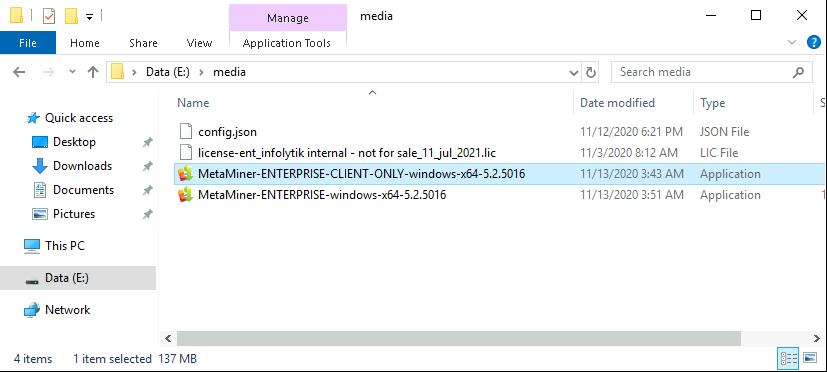Select MetaMiner-ENTERPRISE-windows-x64 application icon

[x=185, y=195]
